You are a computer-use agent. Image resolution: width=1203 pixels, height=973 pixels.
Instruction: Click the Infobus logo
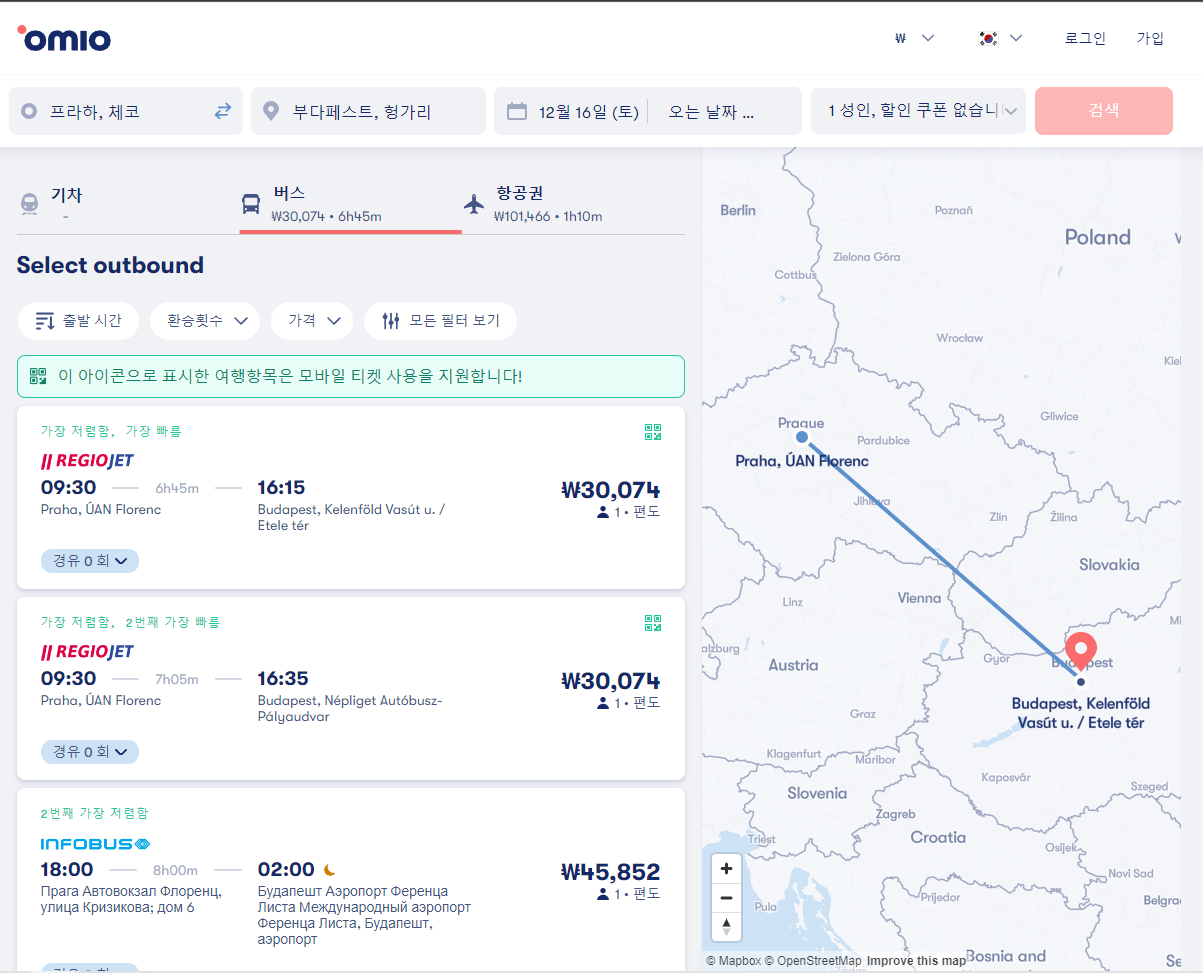pos(95,843)
